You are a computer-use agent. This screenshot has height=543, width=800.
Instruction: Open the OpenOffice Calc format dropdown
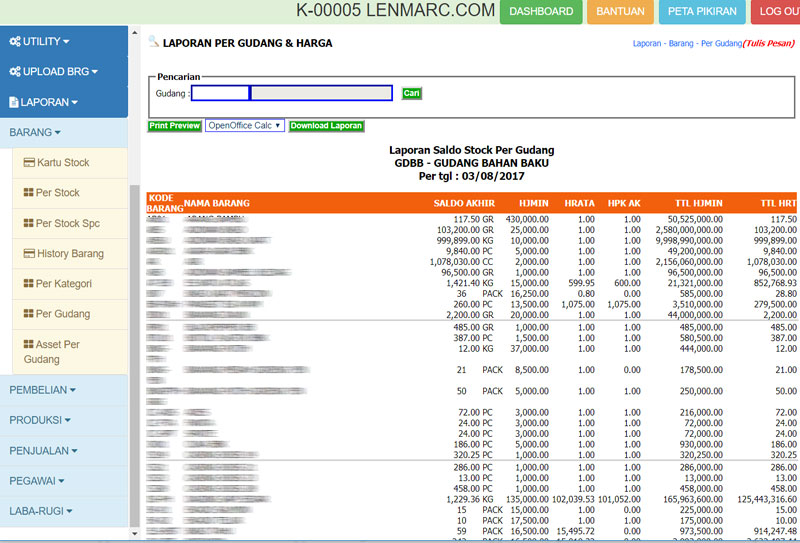[245, 126]
